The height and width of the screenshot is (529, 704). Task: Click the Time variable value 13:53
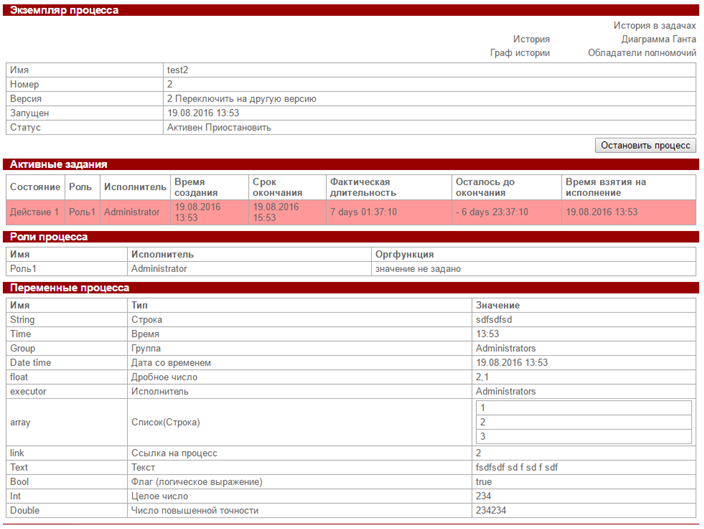(x=488, y=334)
